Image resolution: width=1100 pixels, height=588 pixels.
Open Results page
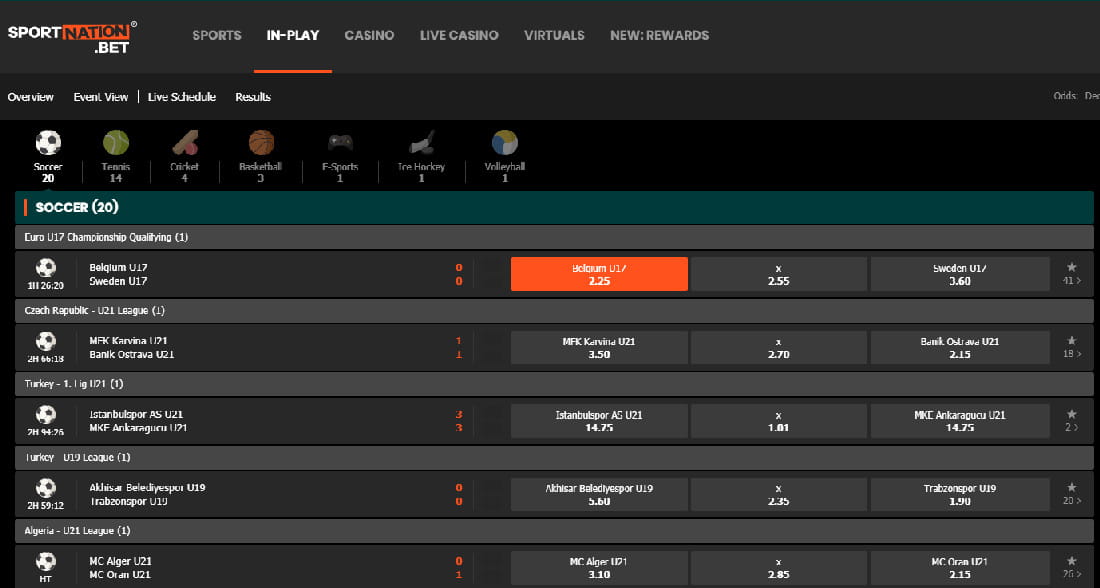pyautogui.click(x=253, y=97)
